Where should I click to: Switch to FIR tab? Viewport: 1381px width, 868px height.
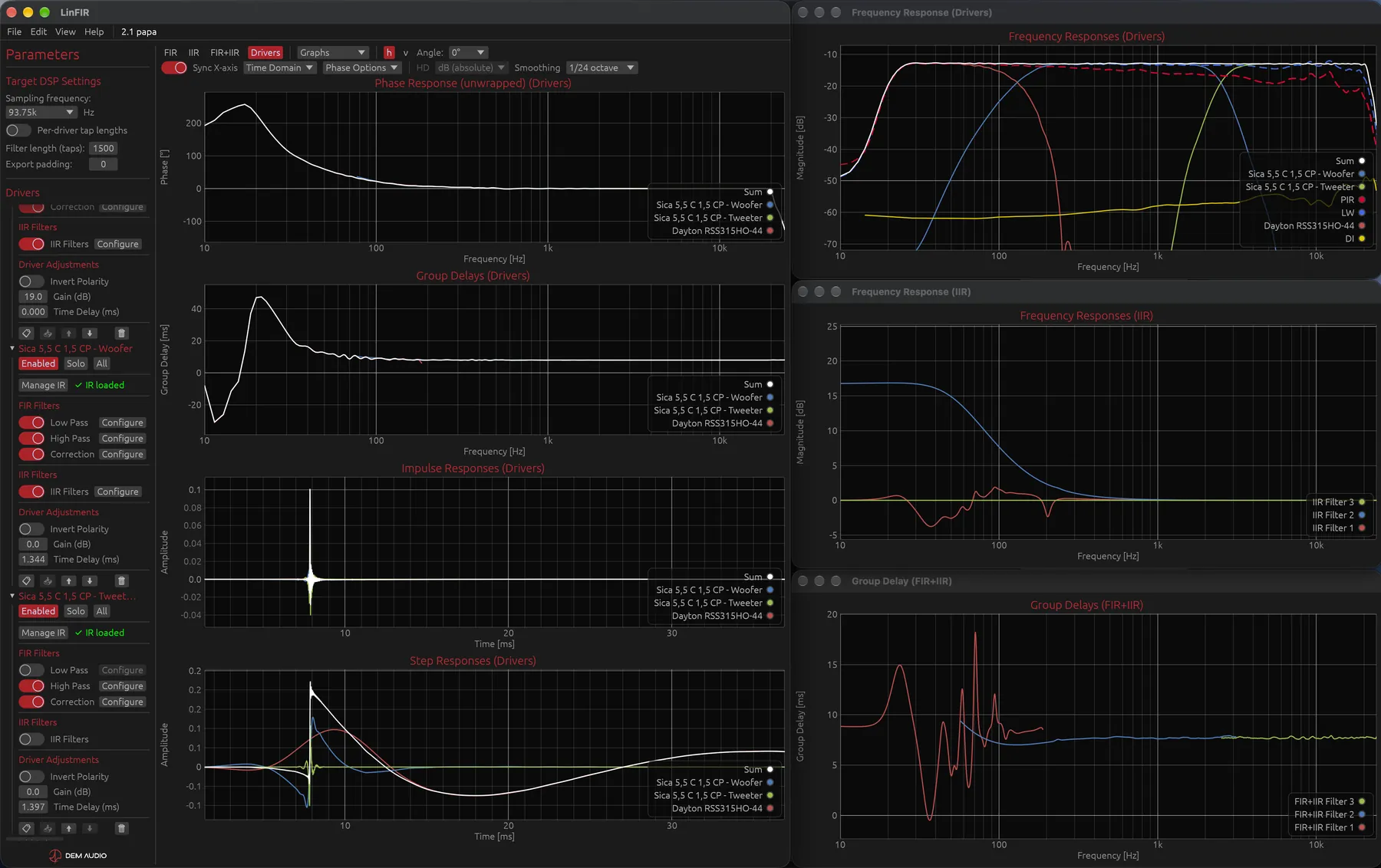point(170,52)
